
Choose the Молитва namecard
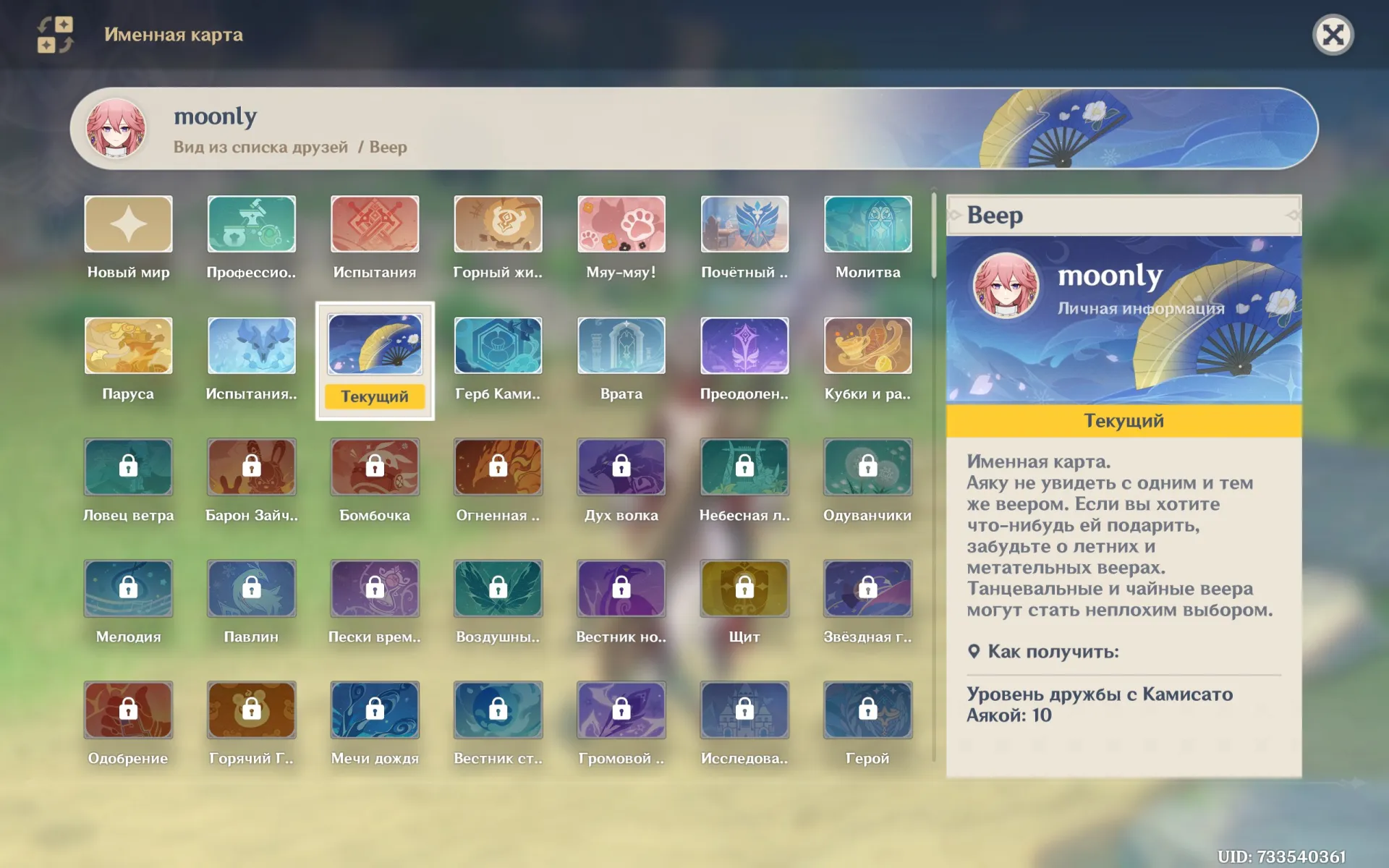(868, 224)
